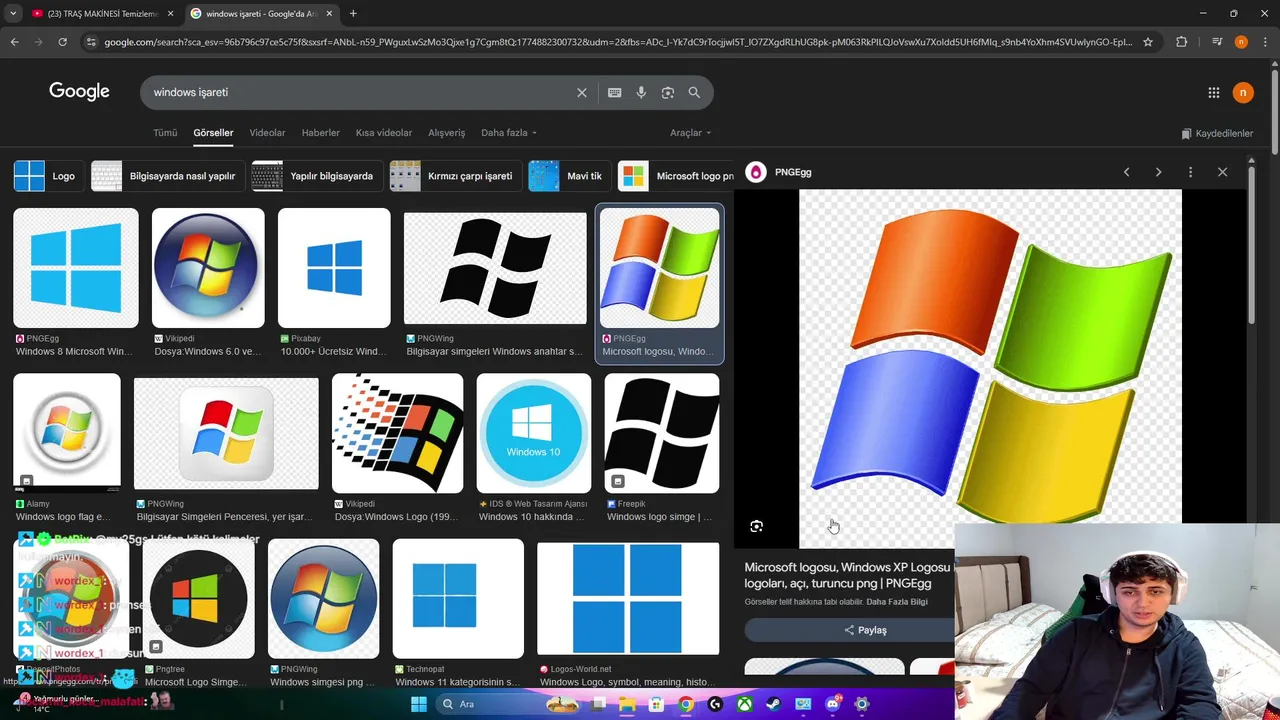Screen dimensions: 1280x720
Task: Open the Chrome three-dot menu
Action: [1265, 42]
